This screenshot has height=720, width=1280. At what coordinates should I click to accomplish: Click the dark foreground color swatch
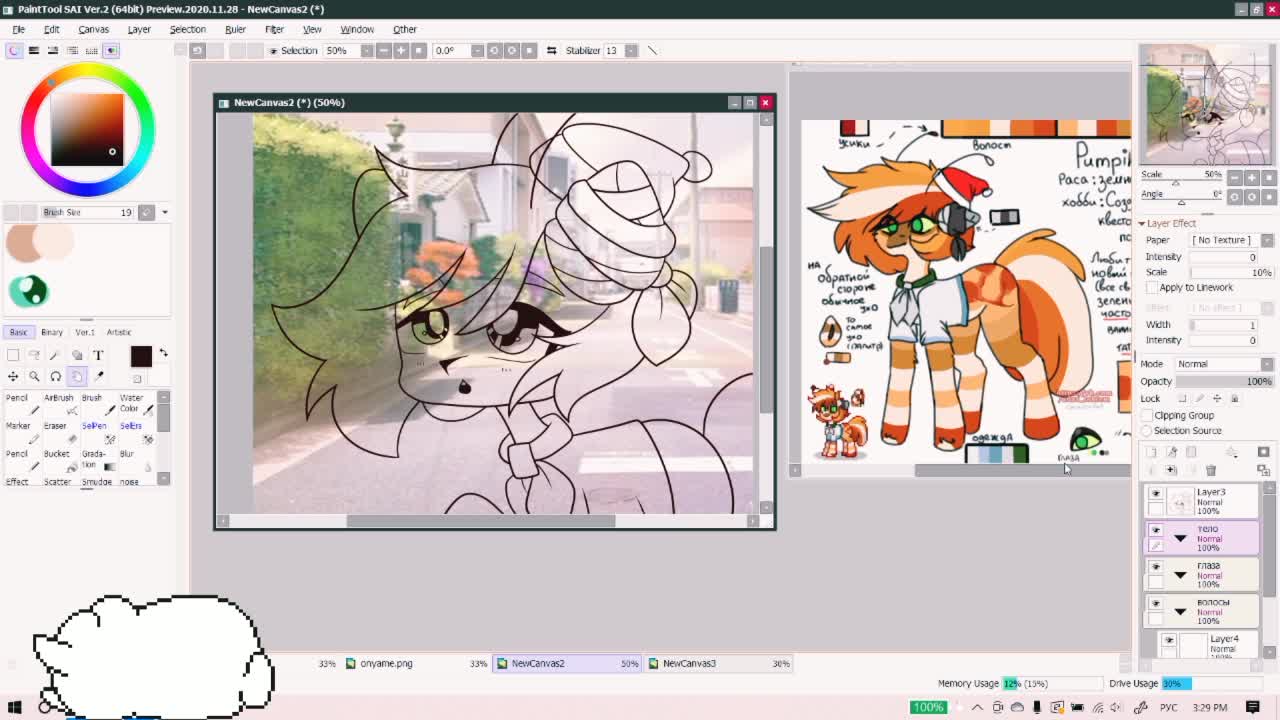141,356
